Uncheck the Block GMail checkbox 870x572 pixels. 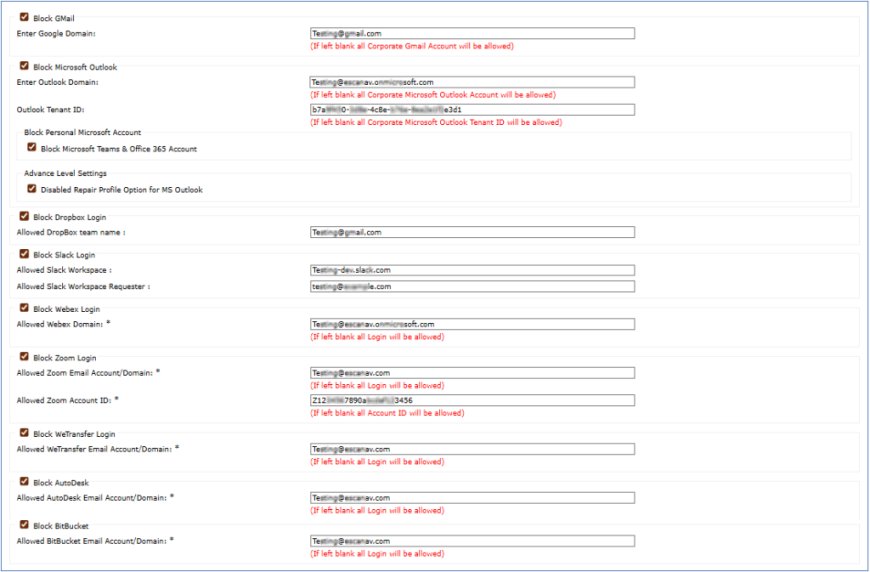(24, 17)
